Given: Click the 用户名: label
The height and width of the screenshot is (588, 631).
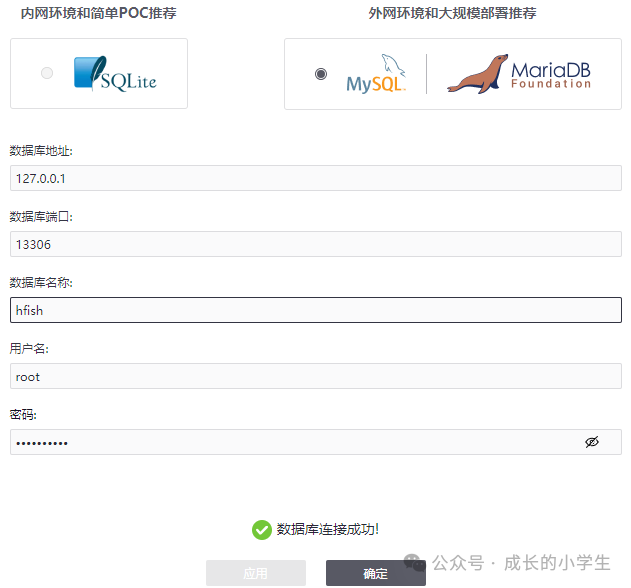Looking at the screenshot, I should click(x=29, y=349).
